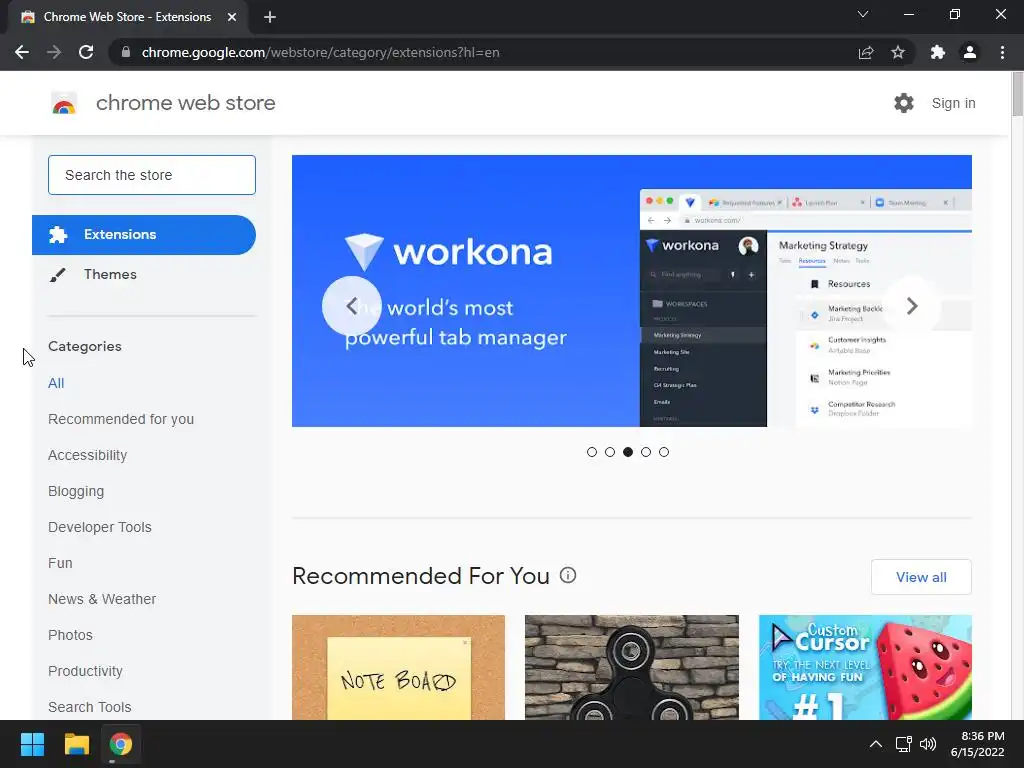Image resolution: width=1024 pixels, height=768 pixels.
Task: Click the address bar URL
Action: (320, 52)
